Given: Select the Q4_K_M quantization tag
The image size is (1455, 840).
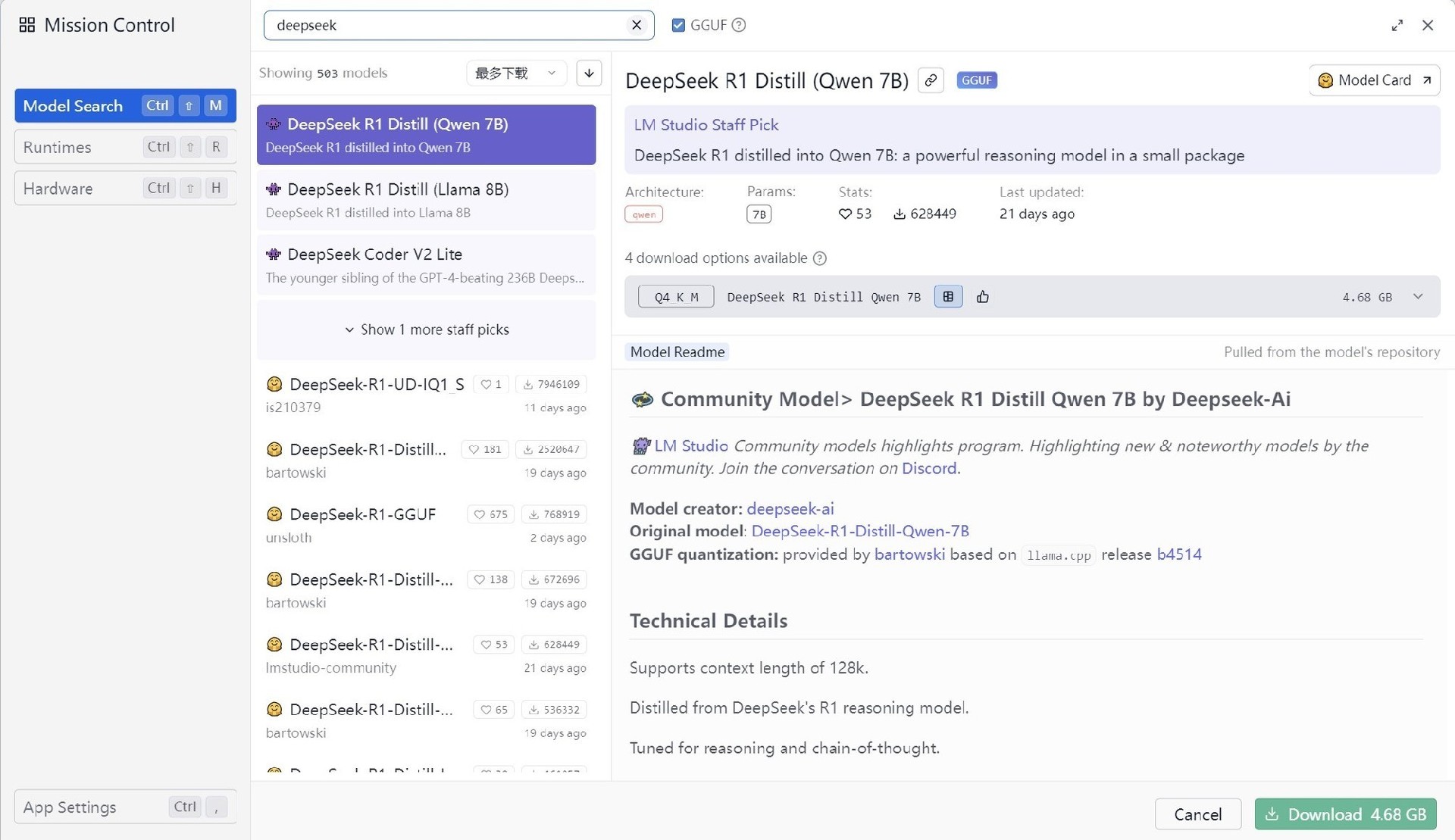Looking at the screenshot, I should point(676,297).
